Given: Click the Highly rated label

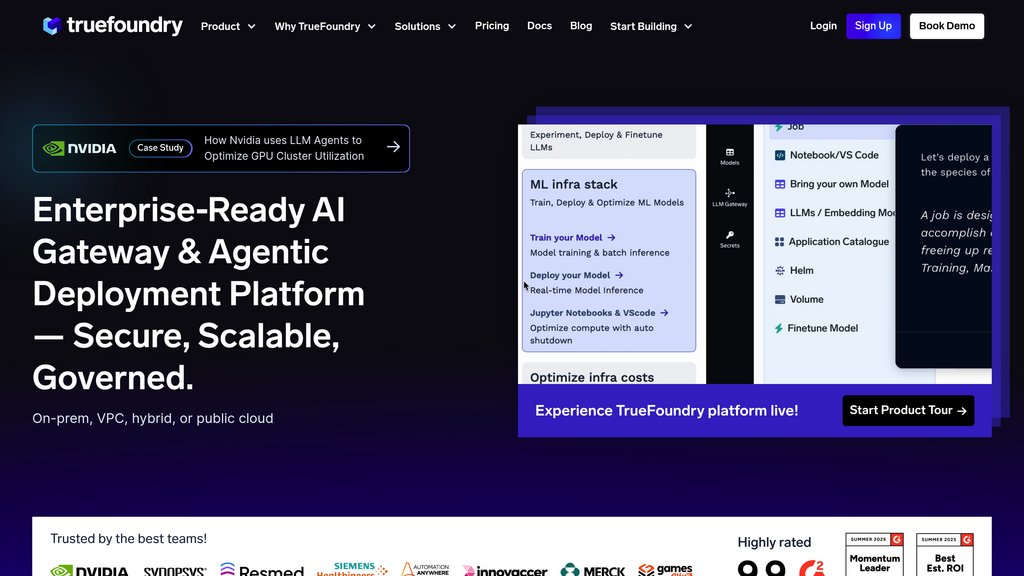Looking at the screenshot, I should tap(774, 543).
